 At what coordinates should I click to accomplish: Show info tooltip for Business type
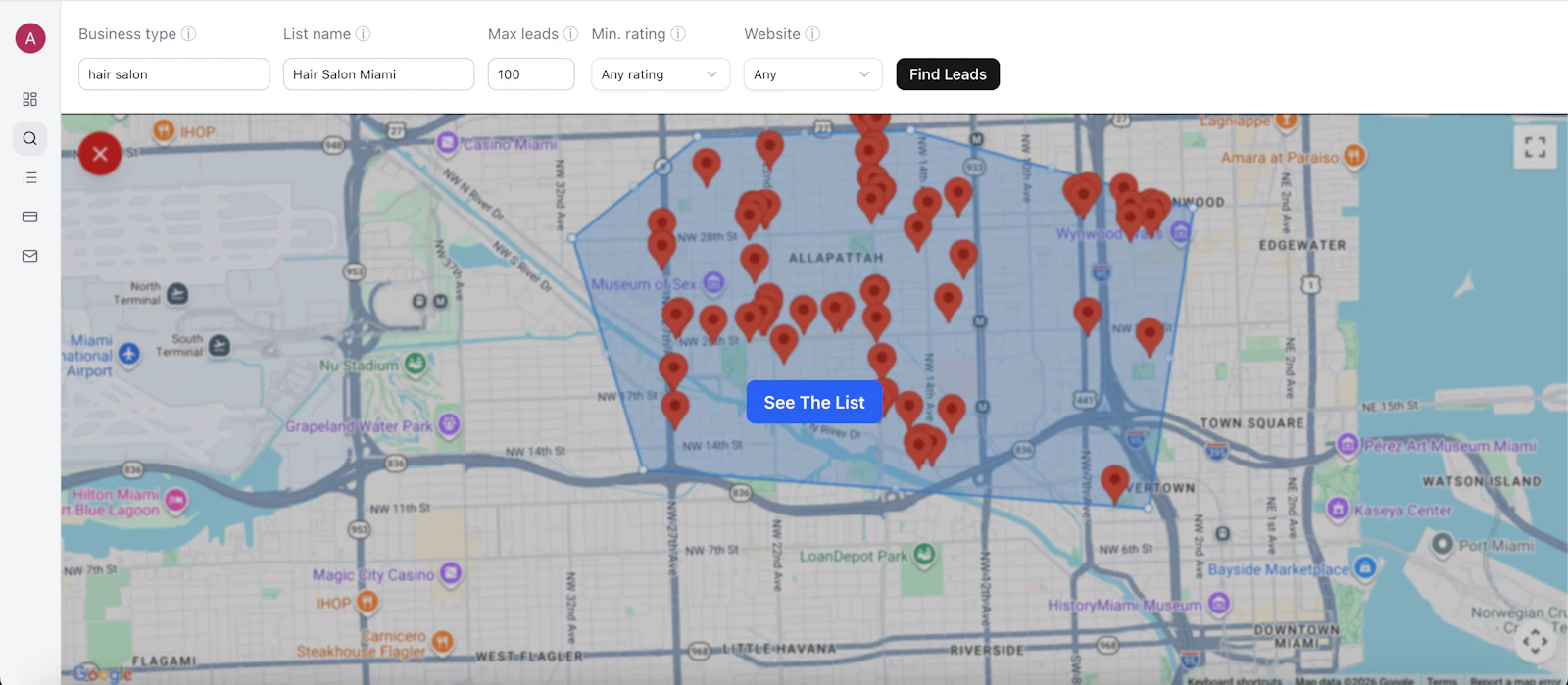point(189,34)
